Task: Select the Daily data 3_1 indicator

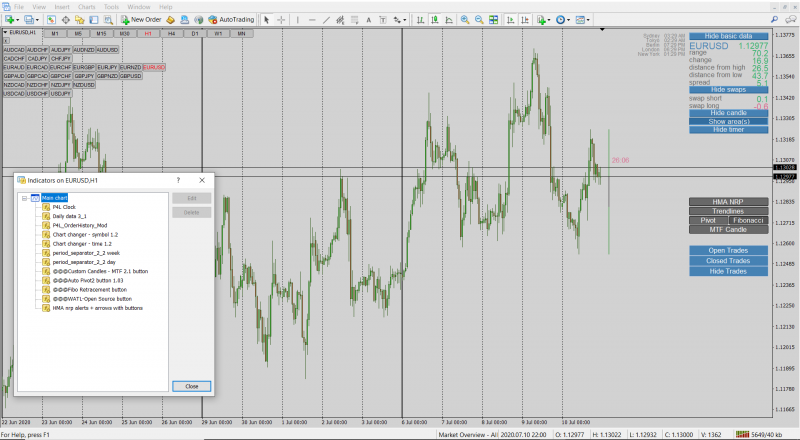Action: pyautogui.click(x=69, y=216)
